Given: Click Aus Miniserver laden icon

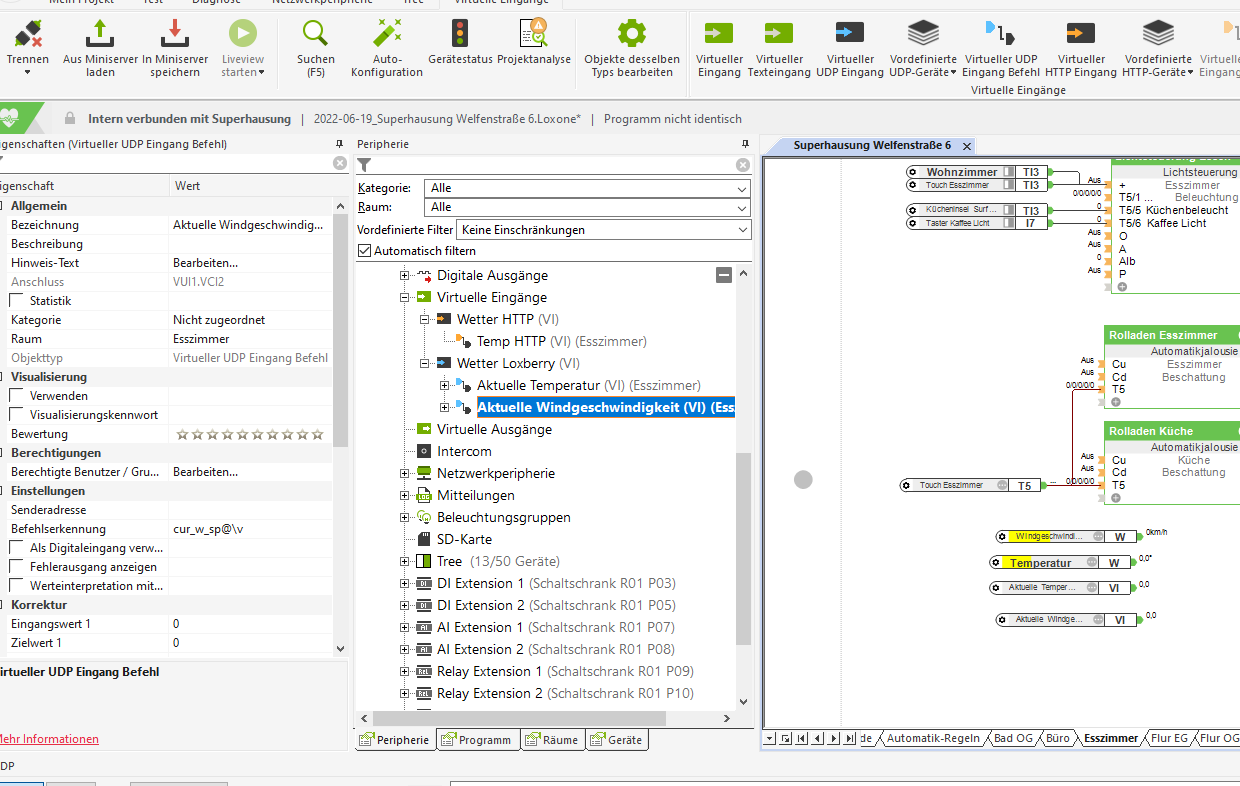Looking at the screenshot, I should tap(100, 35).
